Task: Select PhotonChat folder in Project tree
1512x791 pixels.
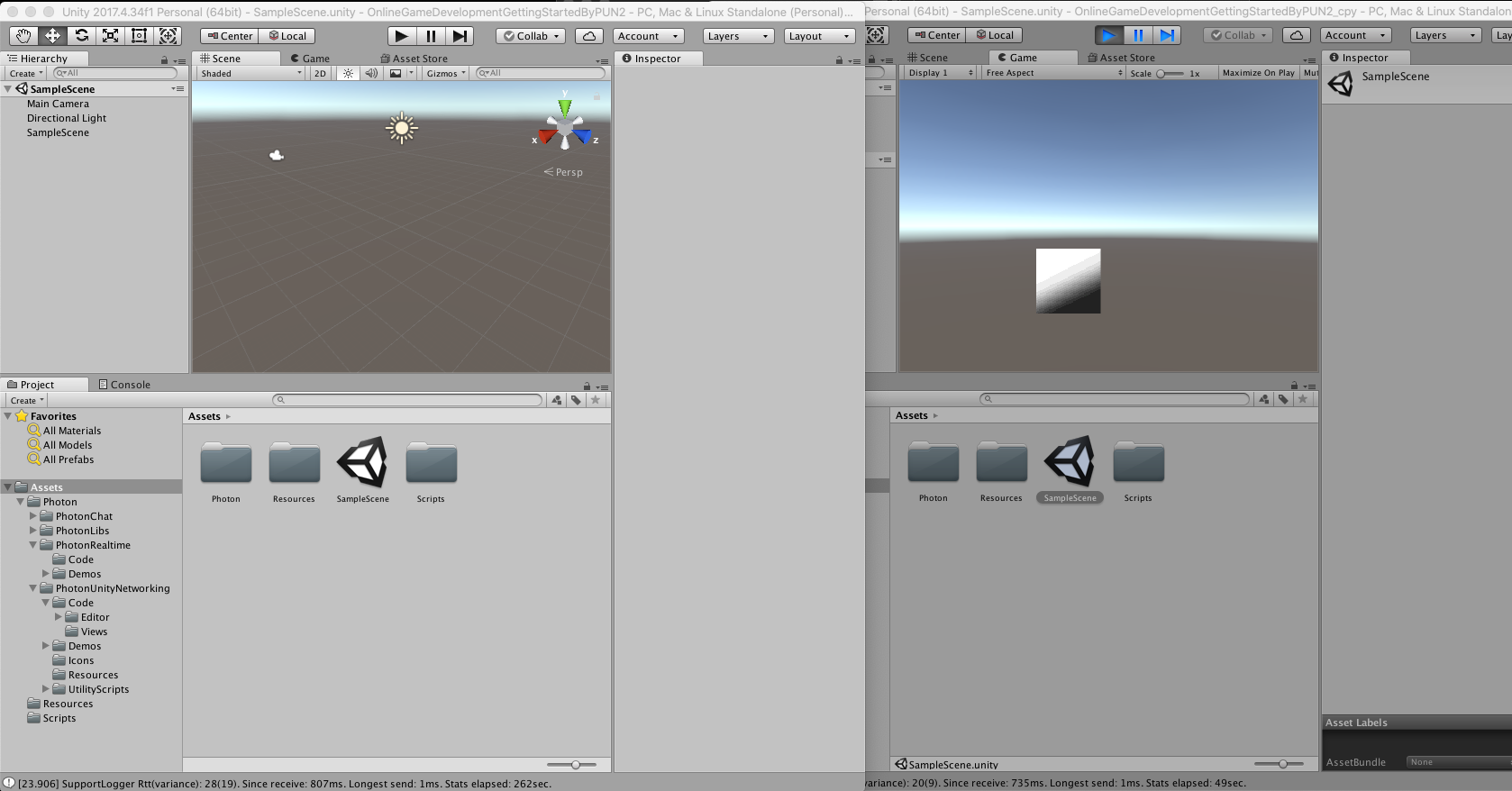Action: (x=85, y=516)
